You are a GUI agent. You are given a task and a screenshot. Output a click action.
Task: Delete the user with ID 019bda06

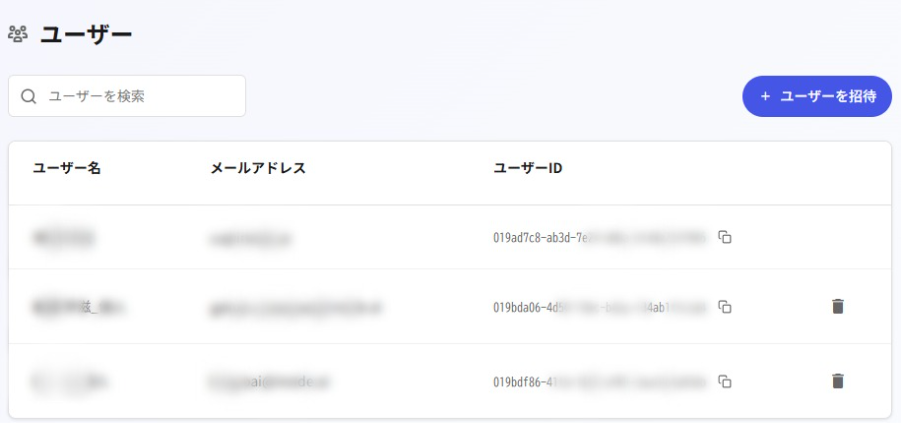pos(838,307)
